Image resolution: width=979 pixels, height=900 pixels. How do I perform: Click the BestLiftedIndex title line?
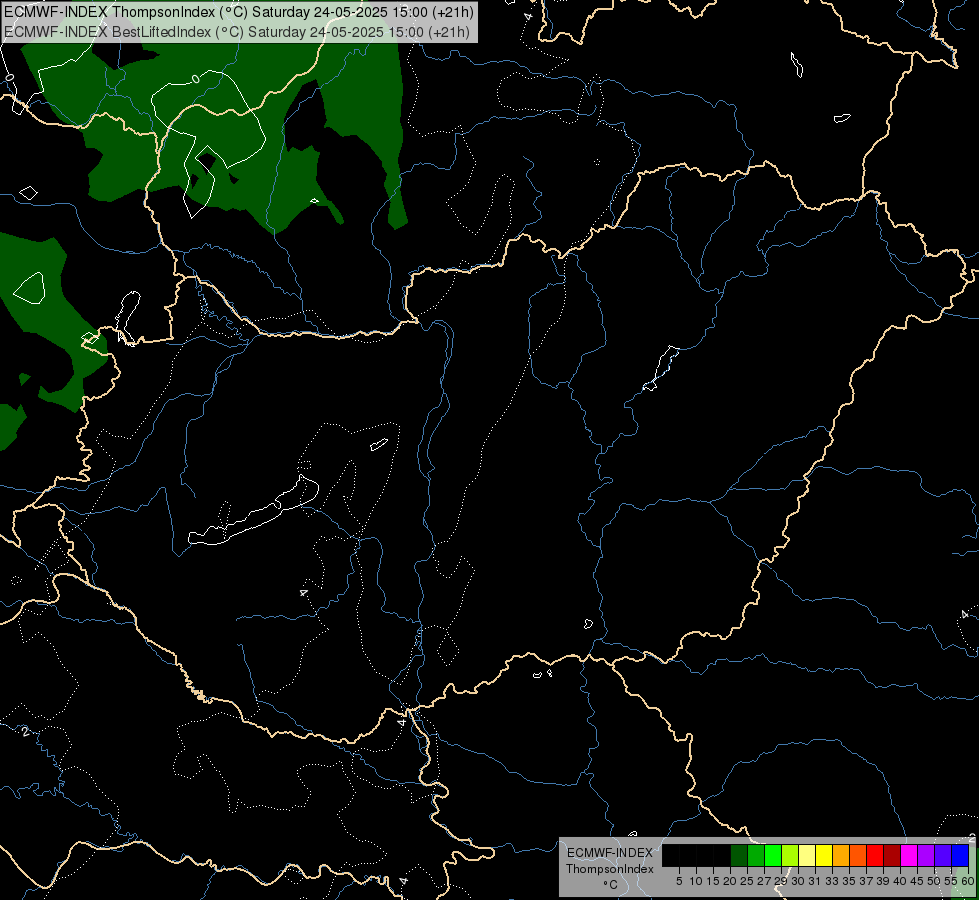[x=237, y=32]
